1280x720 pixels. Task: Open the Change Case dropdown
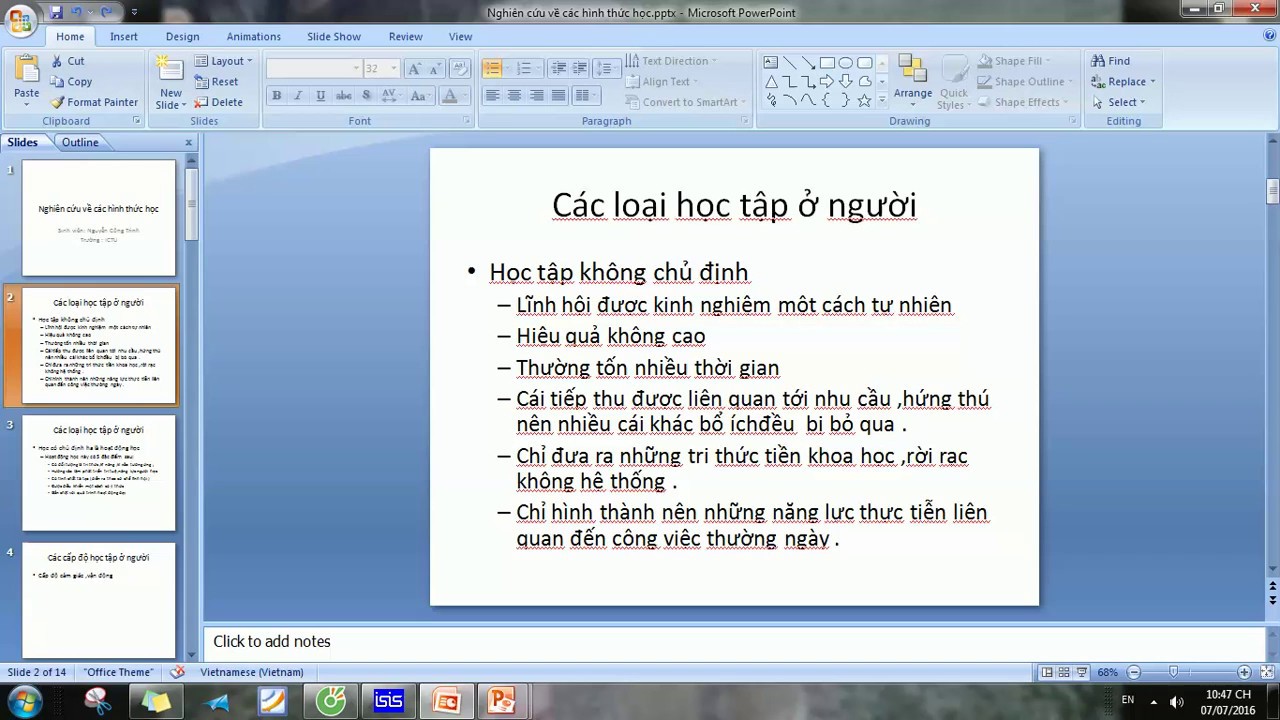click(x=419, y=96)
